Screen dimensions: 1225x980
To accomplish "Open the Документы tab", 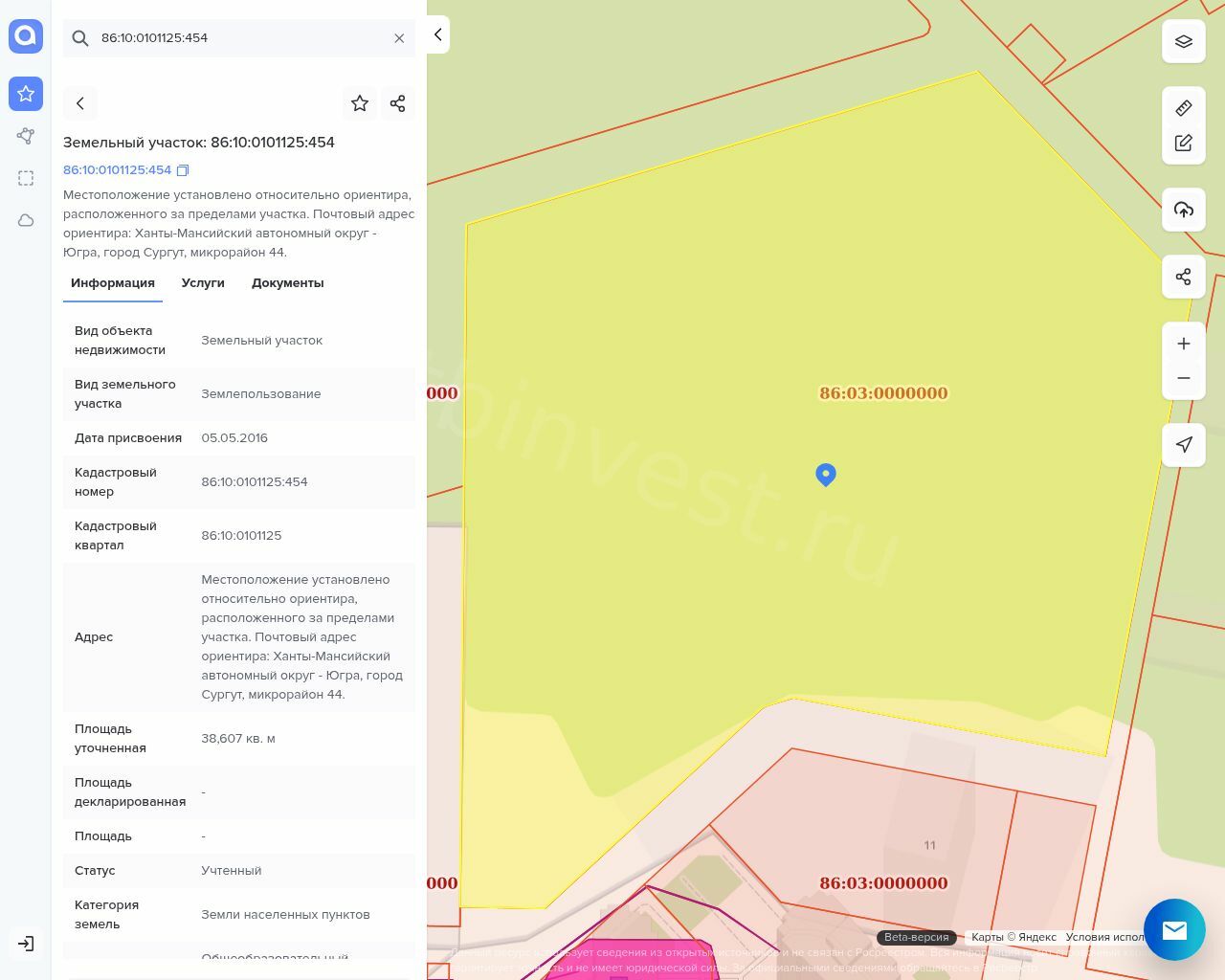I will pyautogui.click(x=287, y=283).
